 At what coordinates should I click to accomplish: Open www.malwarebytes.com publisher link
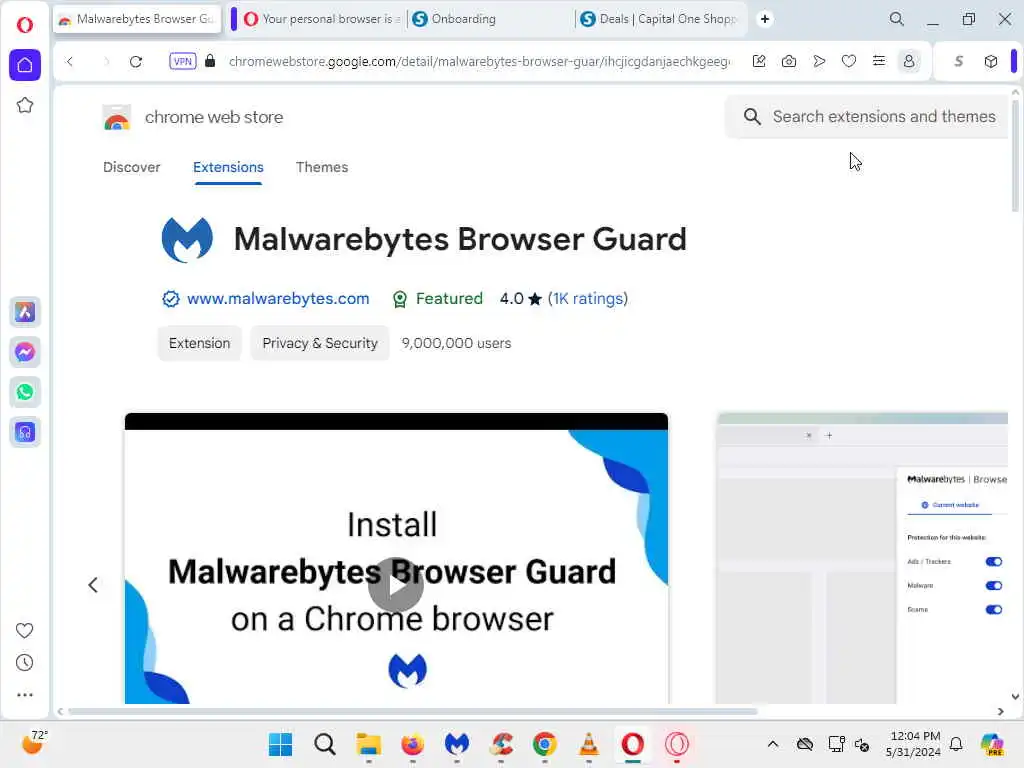278,298
